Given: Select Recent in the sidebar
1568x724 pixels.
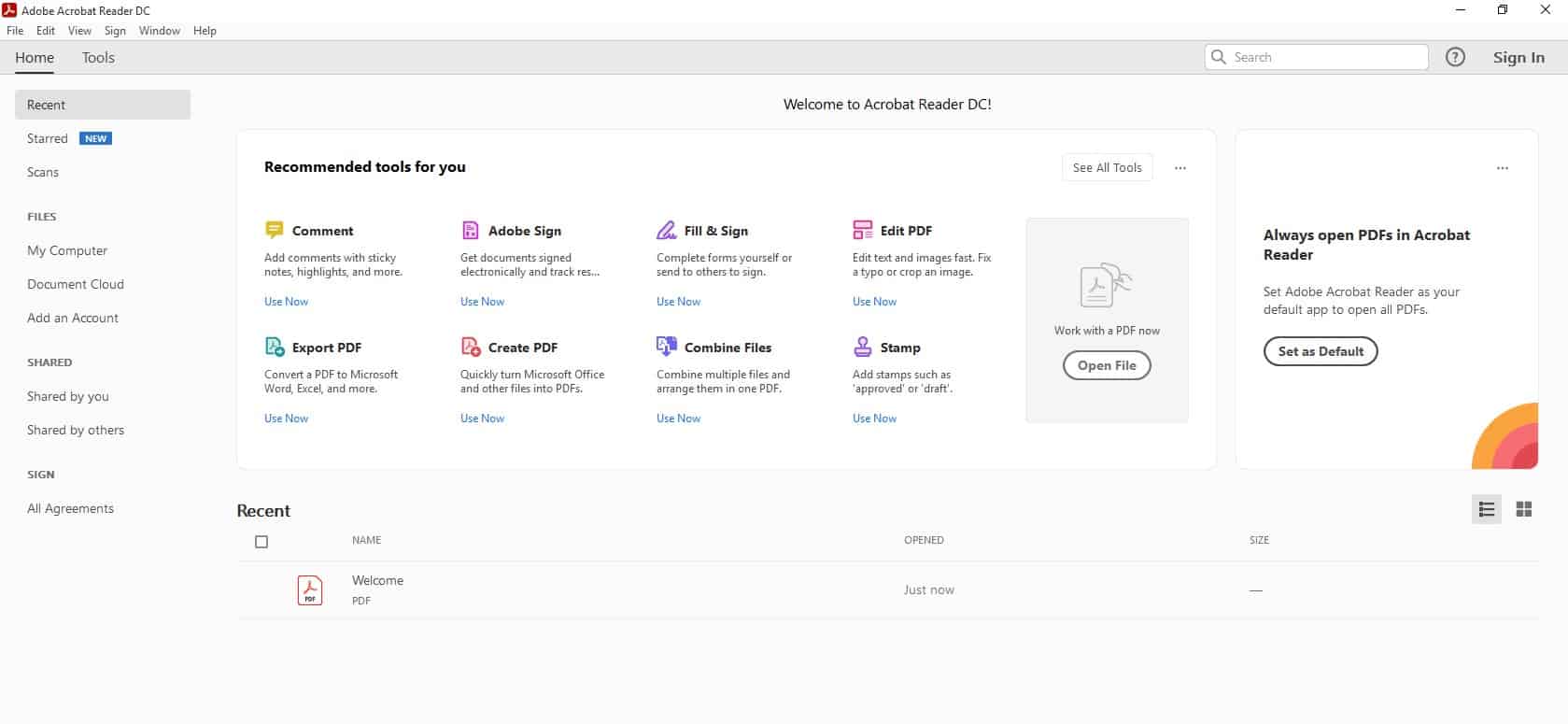Looking at the screenshot, I should tap(103, 105).
